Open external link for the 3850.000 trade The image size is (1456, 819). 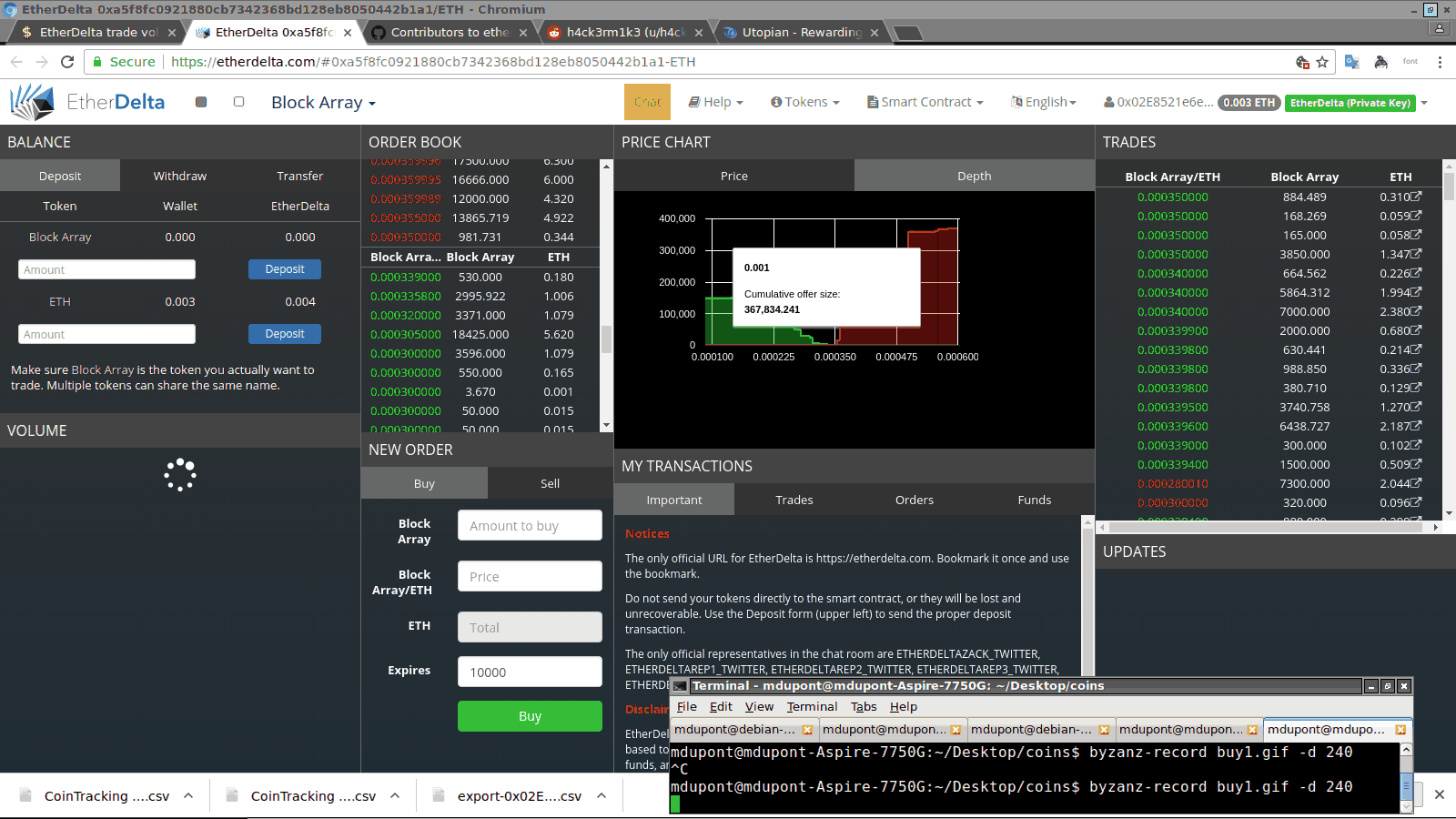click(x=1416, y=253)
